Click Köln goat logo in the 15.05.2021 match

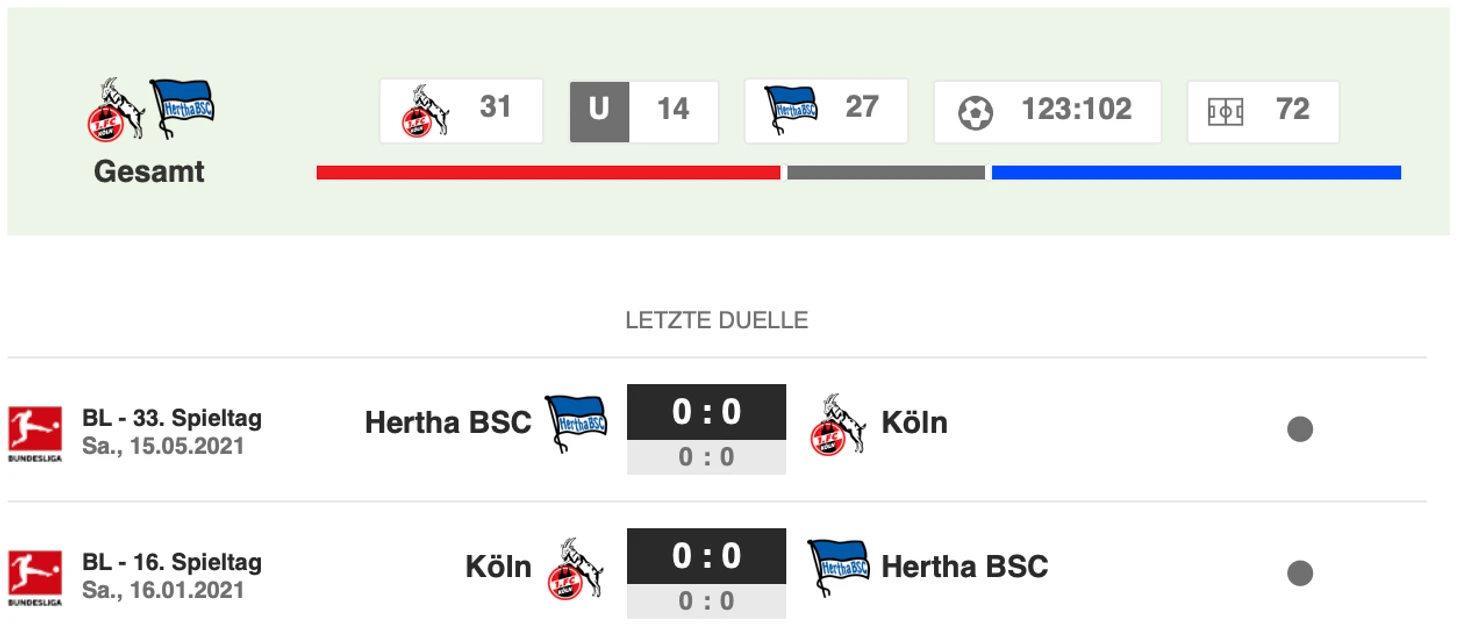(838, 424)
